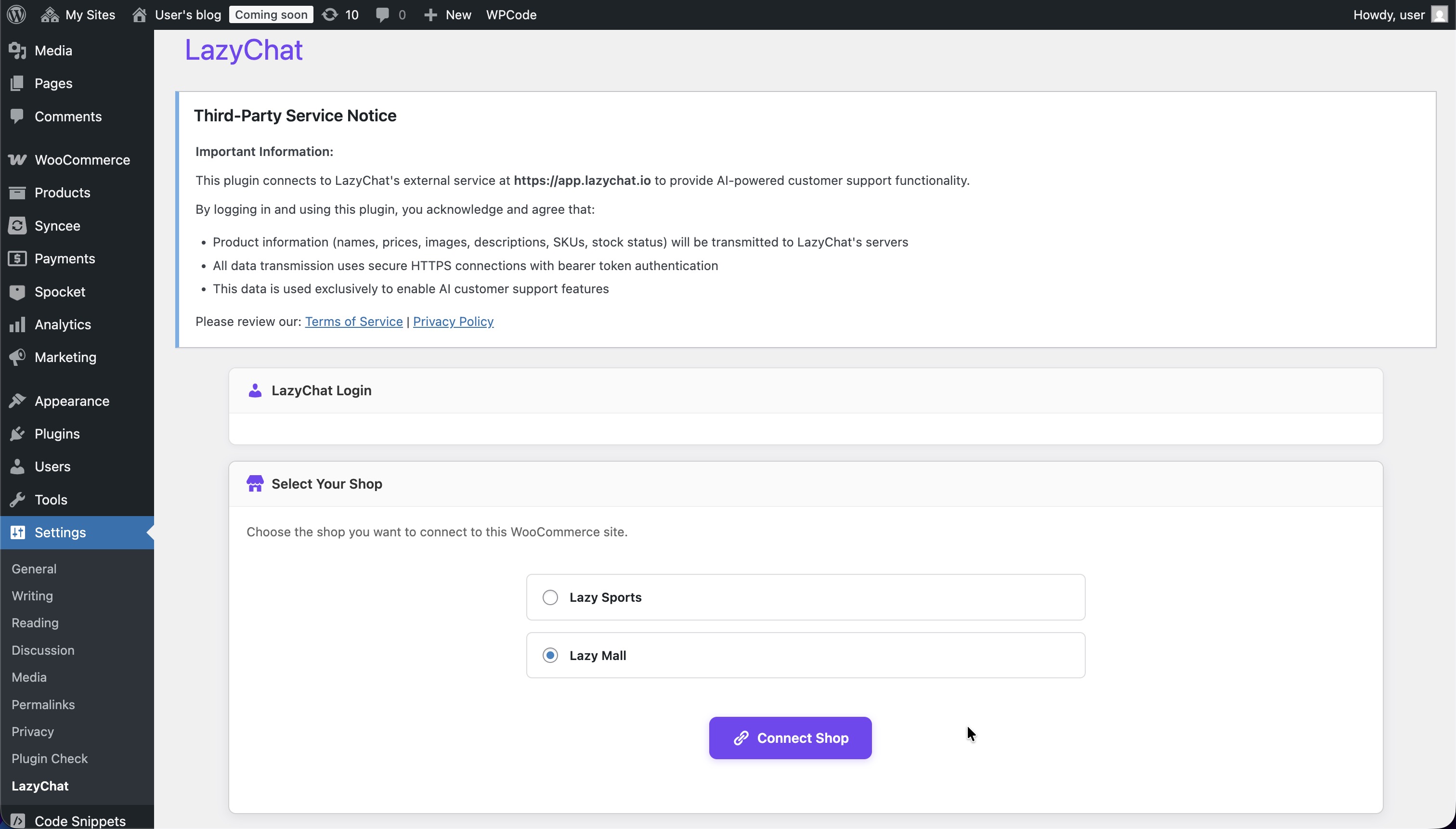Open the Syncee sidebar item

pyautogui.click(x=57, y=225)
